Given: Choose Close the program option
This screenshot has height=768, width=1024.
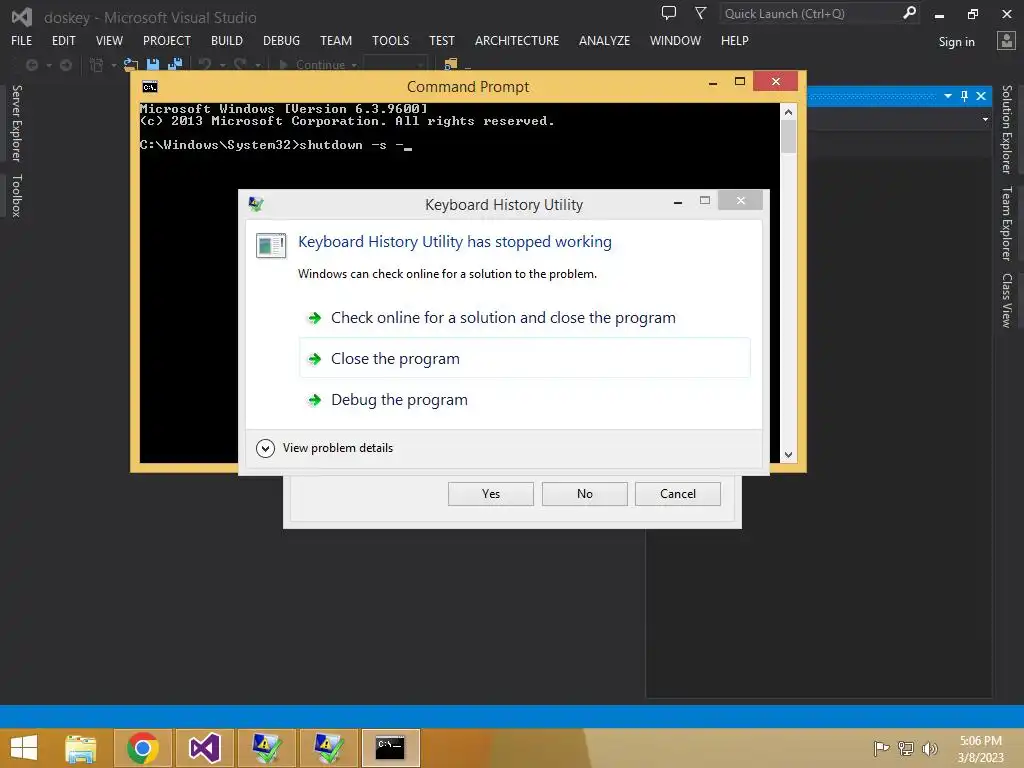Looking at the screenshot, I should click(x=524, y=358).
